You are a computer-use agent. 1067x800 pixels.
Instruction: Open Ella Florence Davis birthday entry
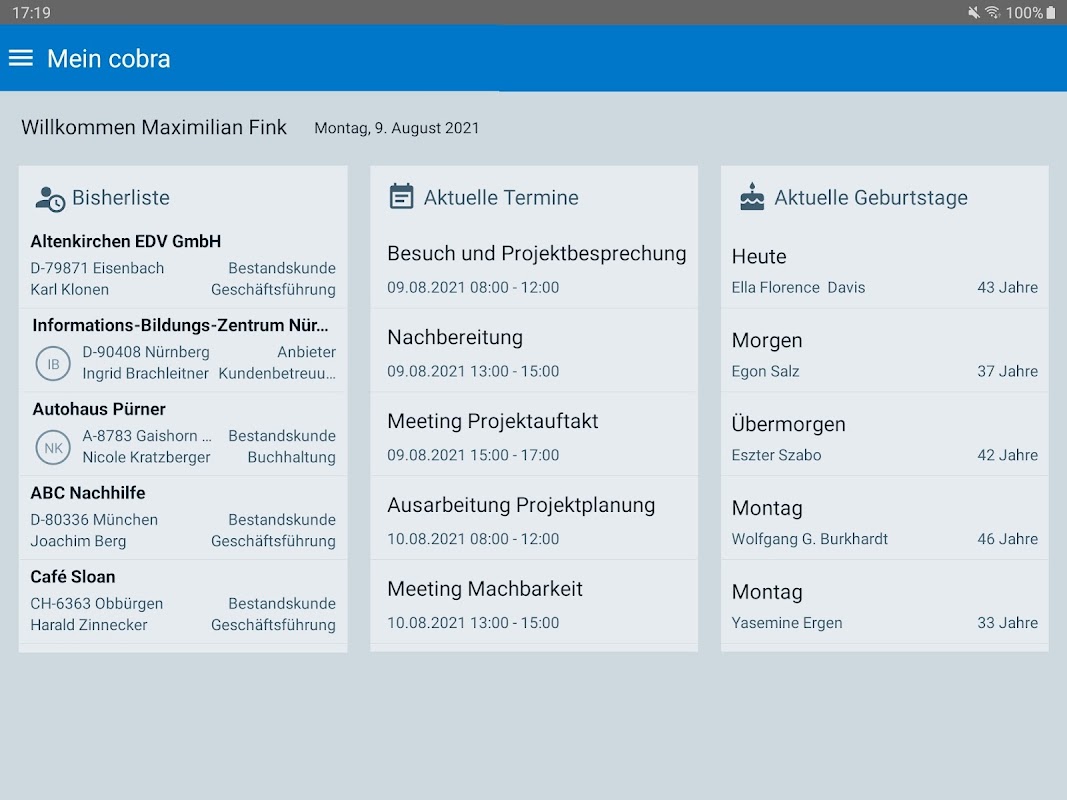pos(884,271)
